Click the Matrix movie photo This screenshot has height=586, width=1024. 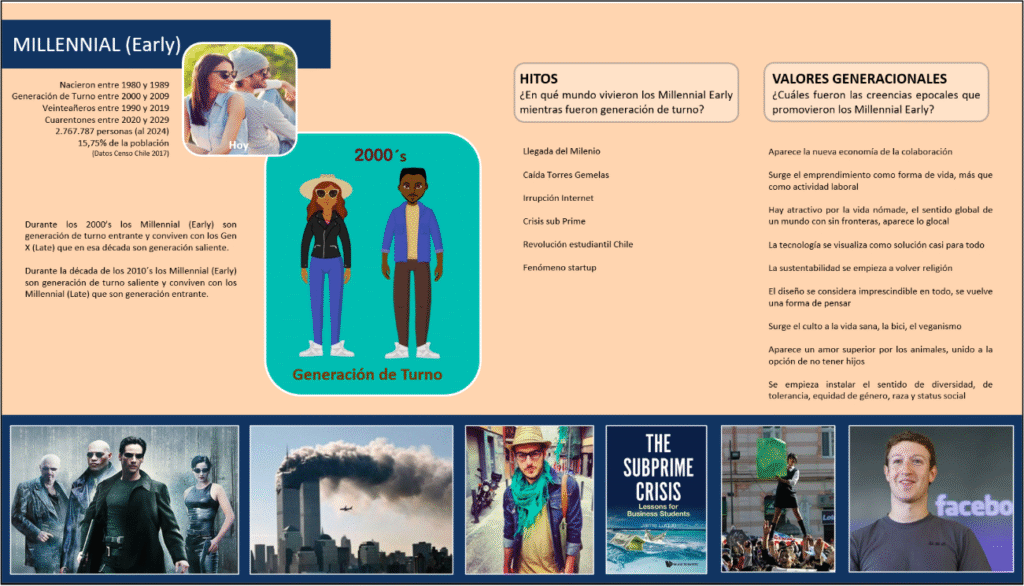[x=124, y=498]
